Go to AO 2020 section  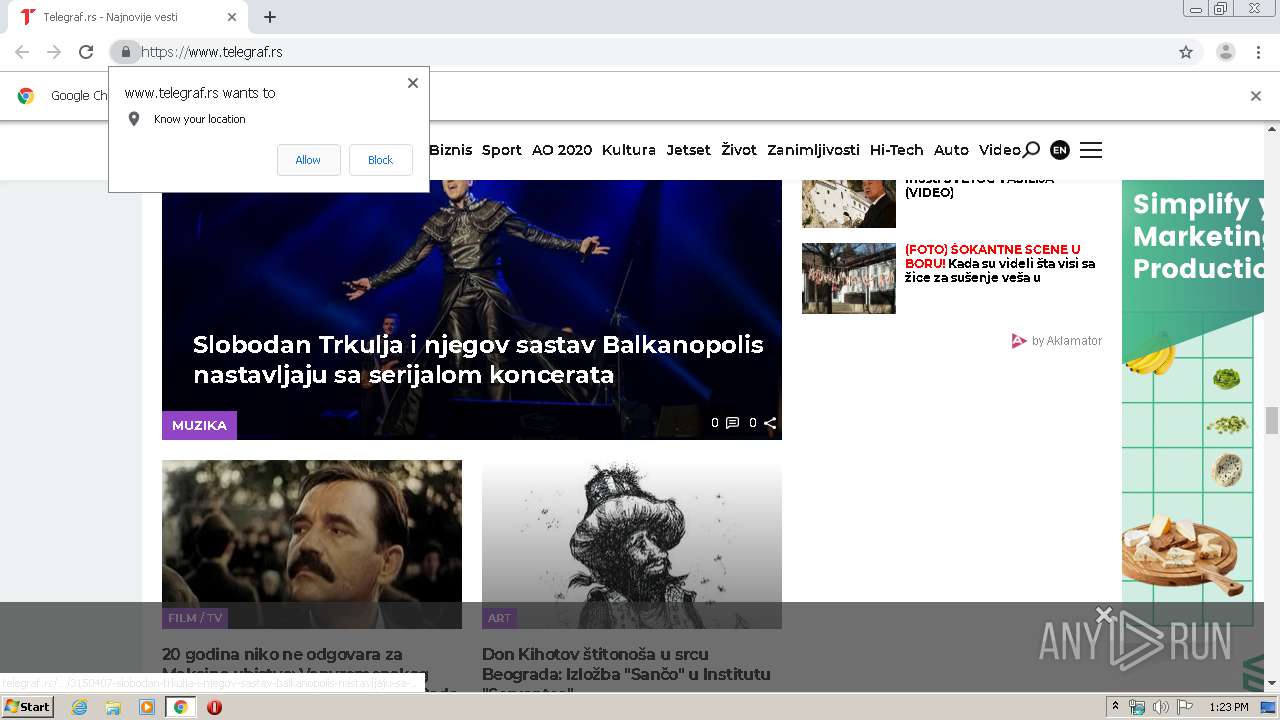[562, 150]
